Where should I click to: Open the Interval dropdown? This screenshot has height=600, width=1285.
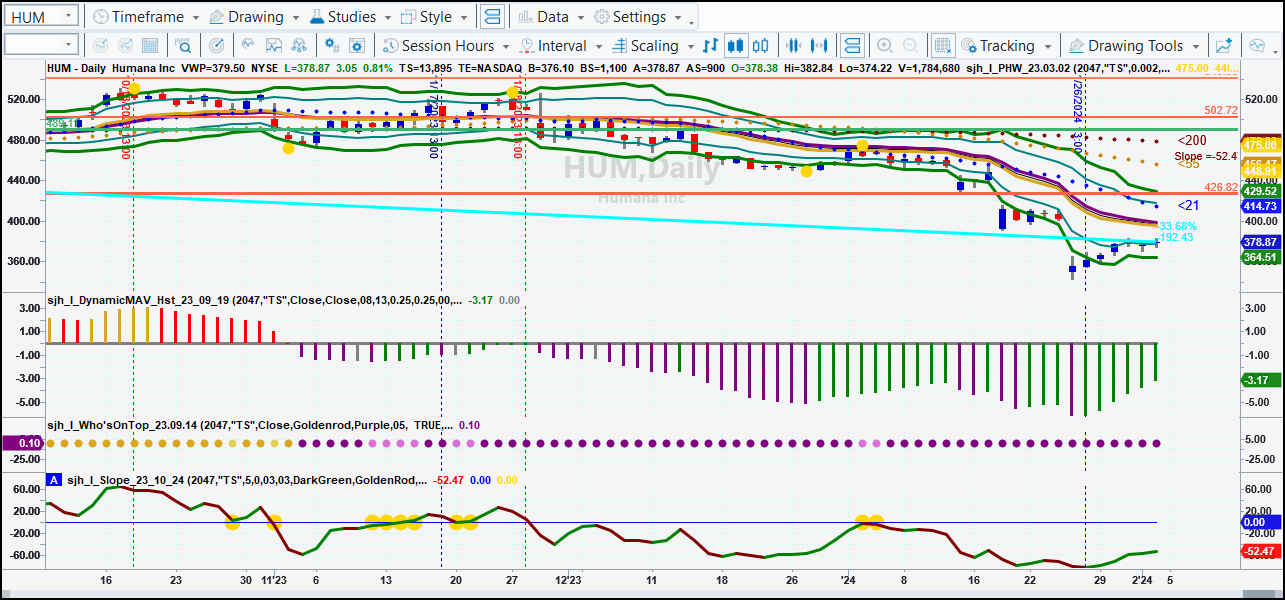point(561,45)
